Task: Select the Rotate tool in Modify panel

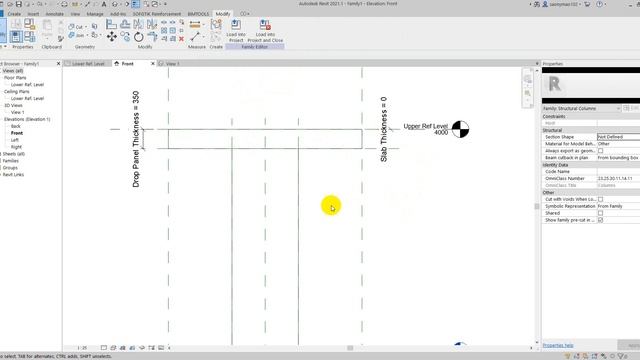Action: click(139, 37)
